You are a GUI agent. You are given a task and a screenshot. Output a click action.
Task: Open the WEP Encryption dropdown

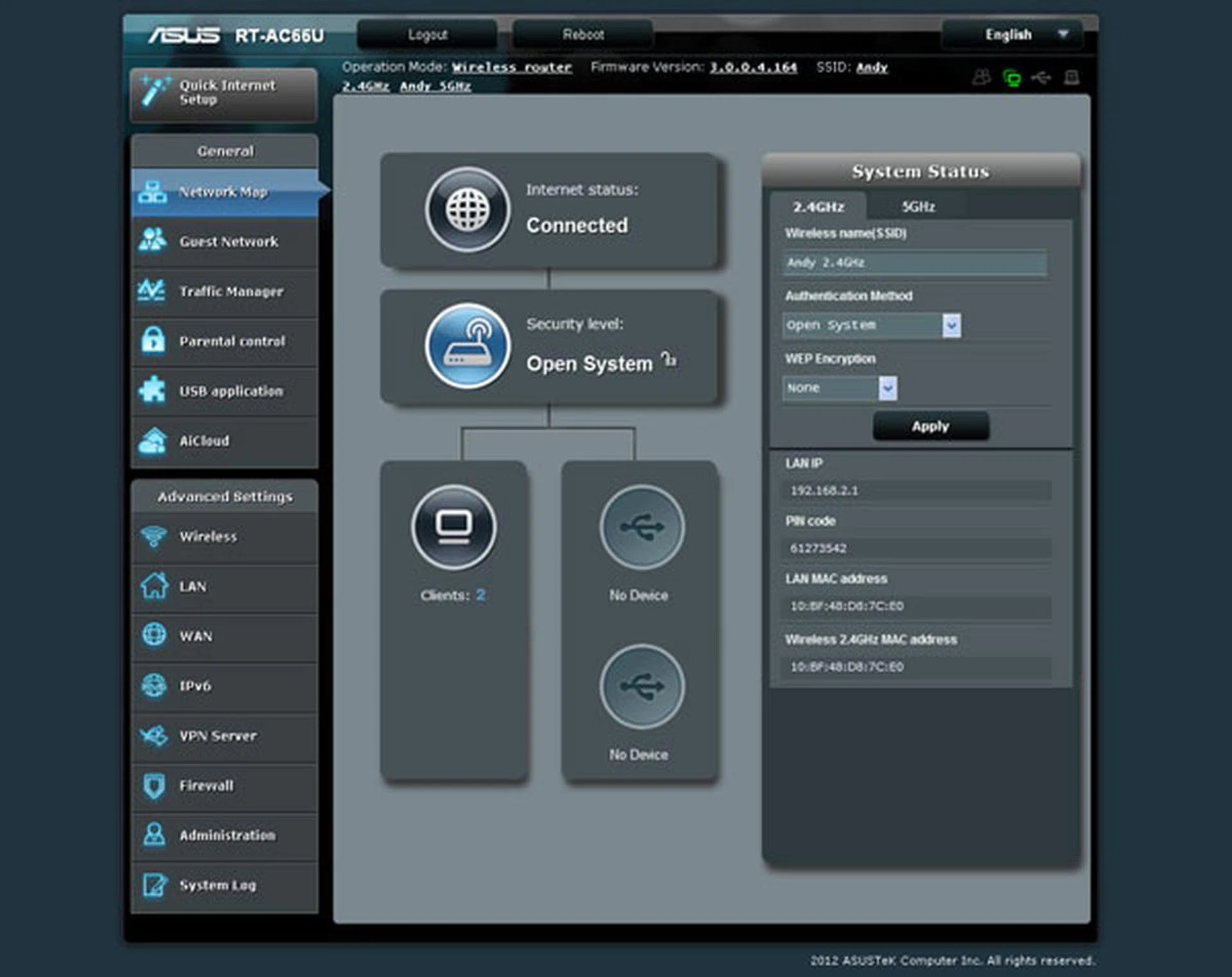click(887, 388)
